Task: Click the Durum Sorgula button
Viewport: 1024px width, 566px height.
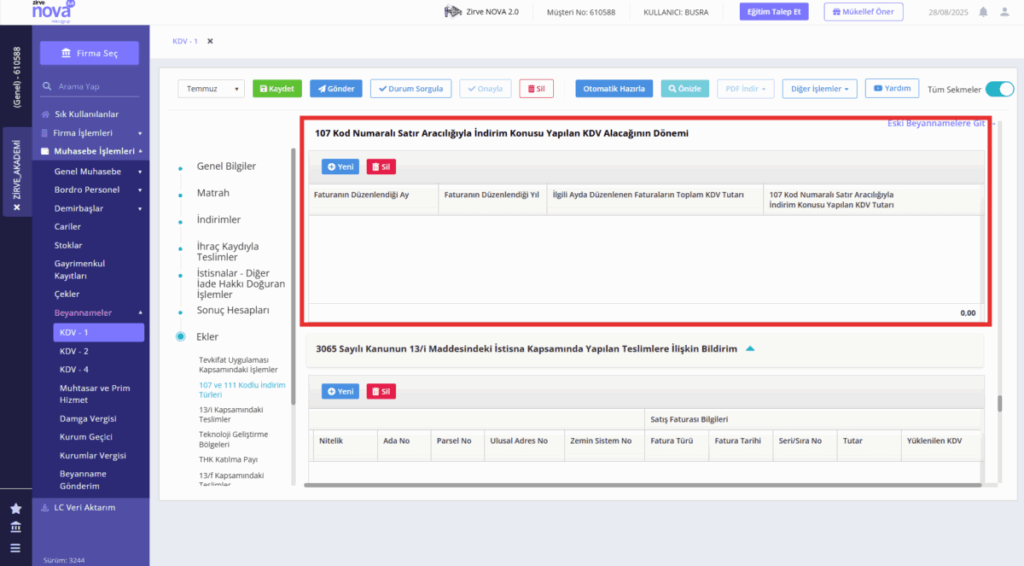Action: 411,89
